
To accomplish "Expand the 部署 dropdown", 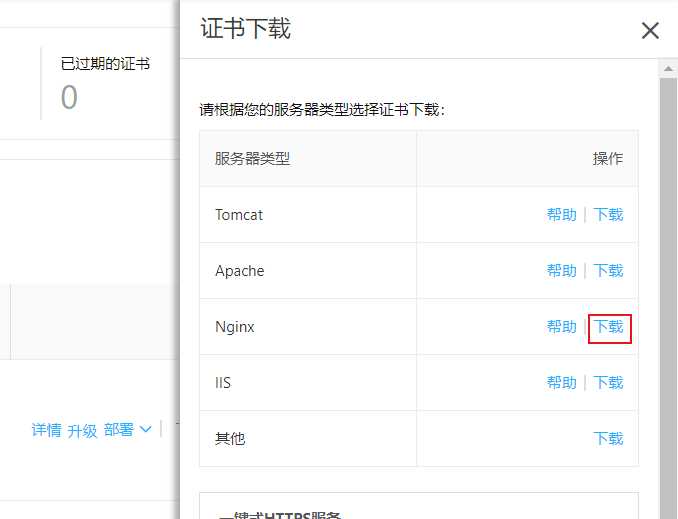I will (x=127, y=430).
